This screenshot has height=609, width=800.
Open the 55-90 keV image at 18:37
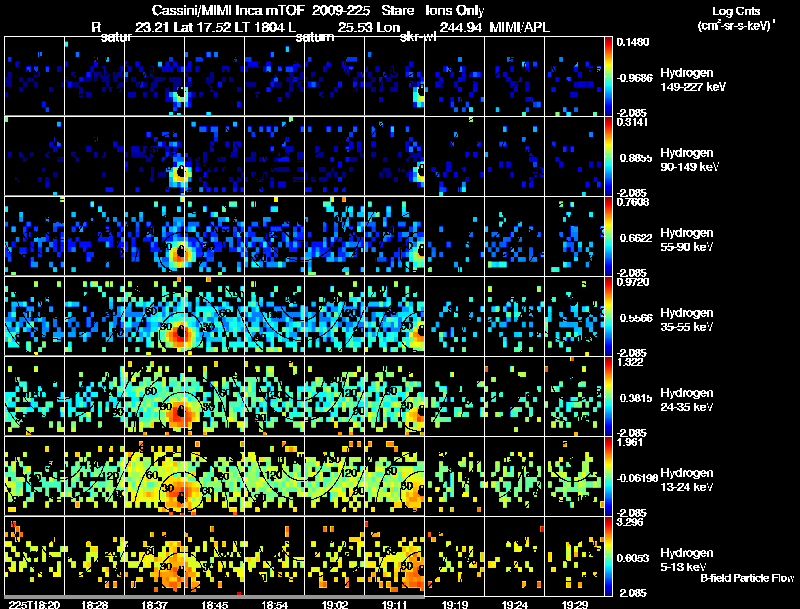click(155, 236)
